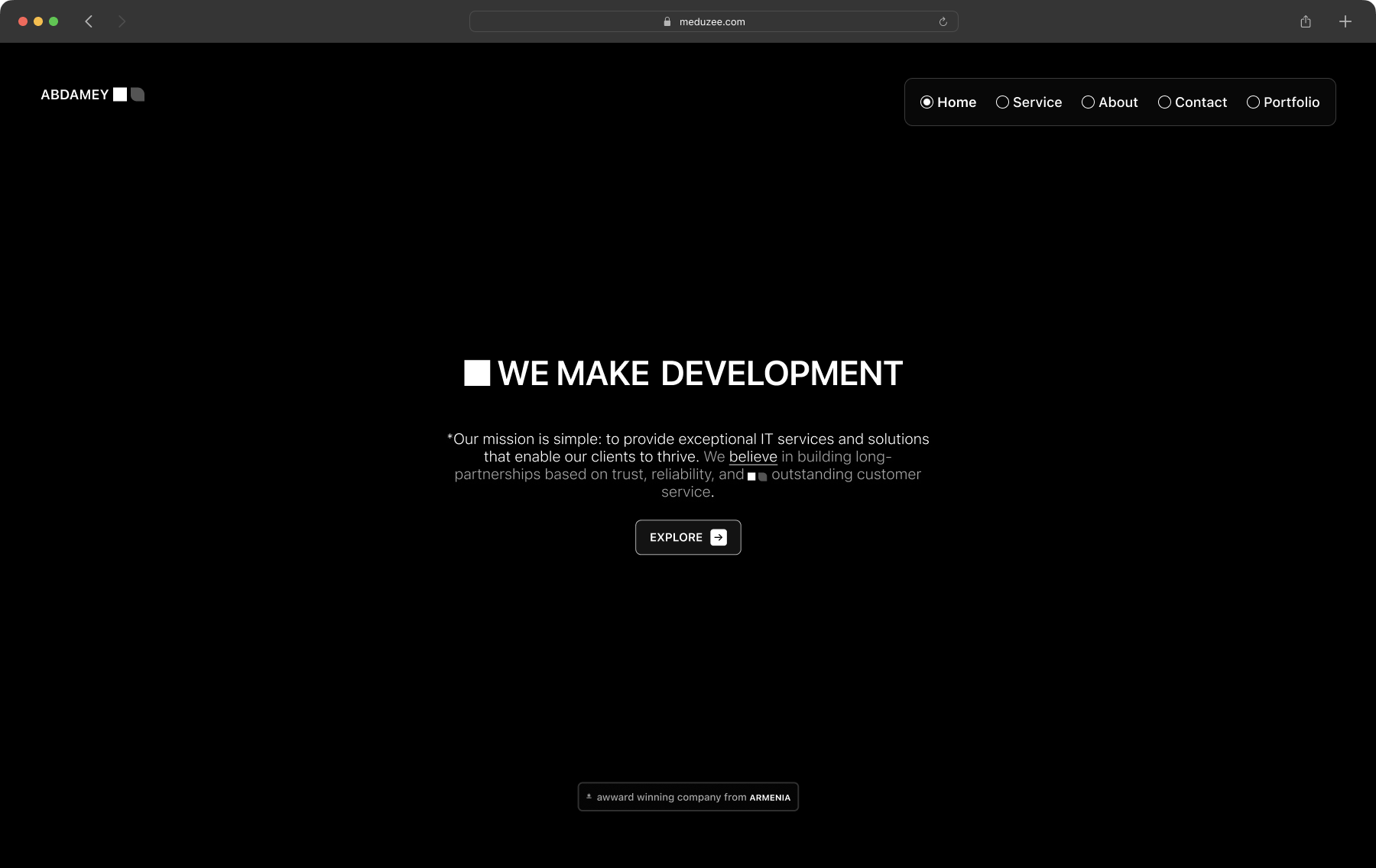Image resolution: width=1376 pixels, height=868 pixels.
Task: Select the About radio button
Action: click(x=1088, y=102)
